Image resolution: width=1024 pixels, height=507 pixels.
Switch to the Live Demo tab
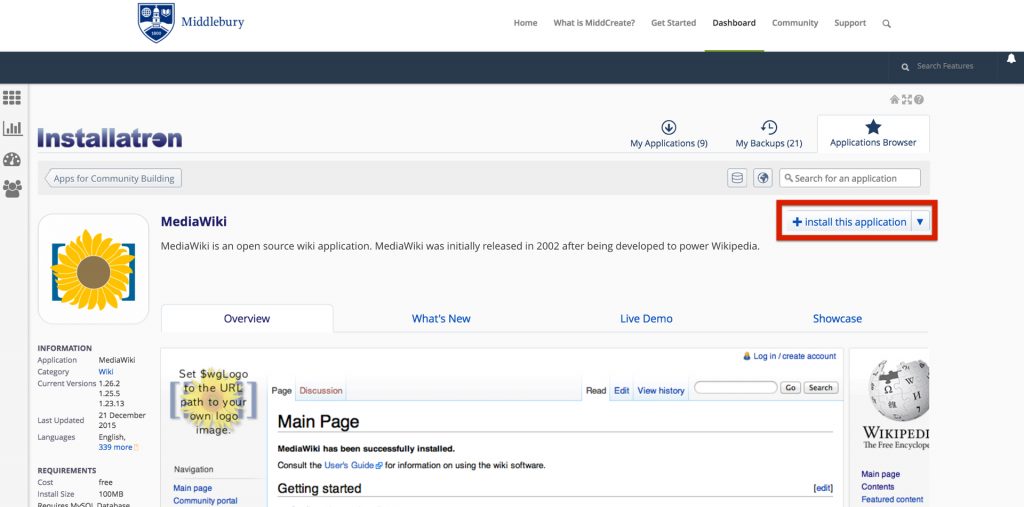(646, 319)
